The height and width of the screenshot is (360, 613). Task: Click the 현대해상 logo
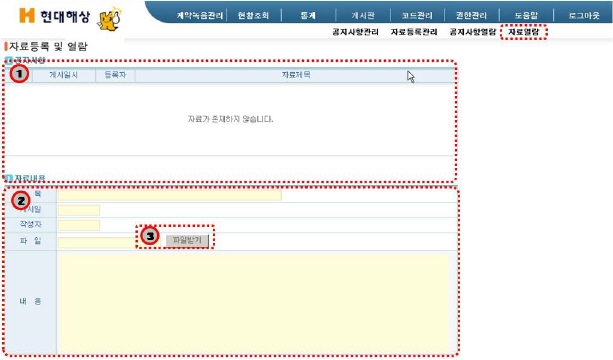pyautogui.click(x=55, y=16)
